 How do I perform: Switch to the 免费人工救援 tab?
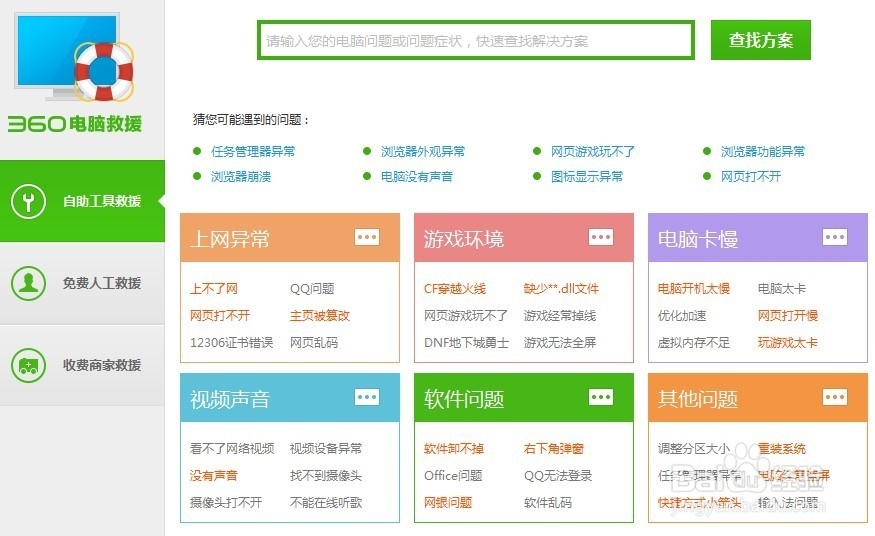pos(83,283)
